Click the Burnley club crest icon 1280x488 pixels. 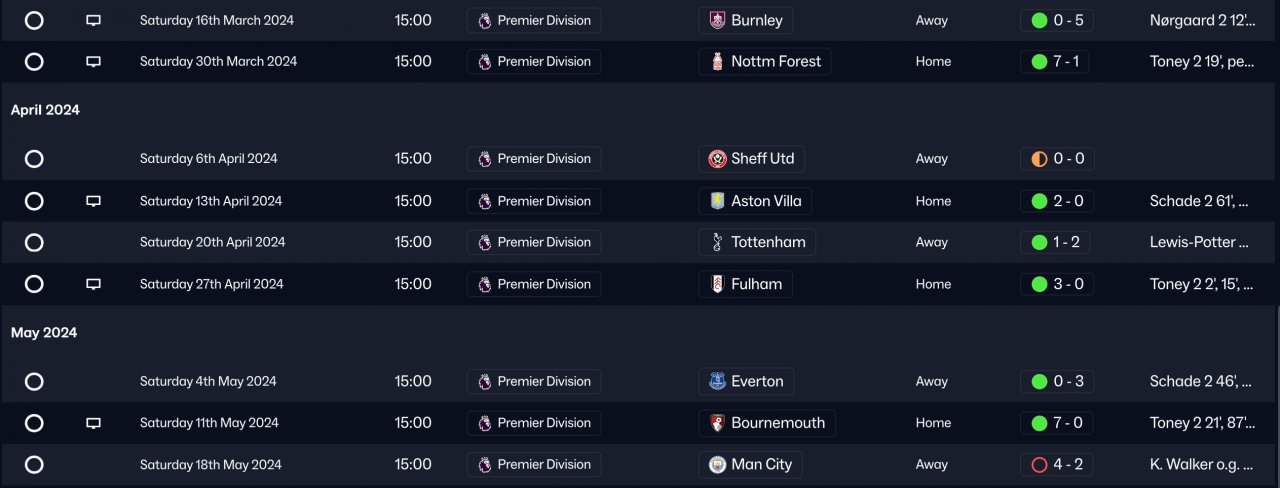716,20
